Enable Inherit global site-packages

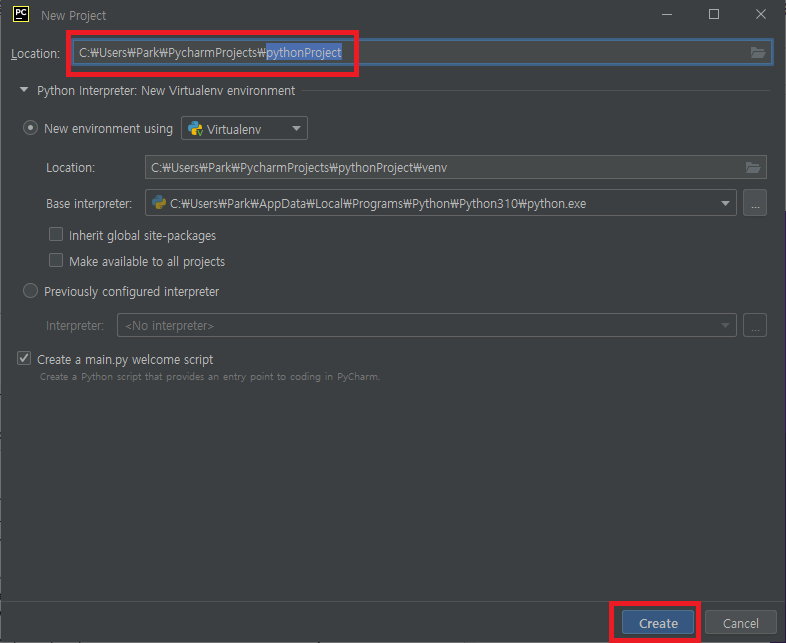pyautogui.click(x=56, y=235)
